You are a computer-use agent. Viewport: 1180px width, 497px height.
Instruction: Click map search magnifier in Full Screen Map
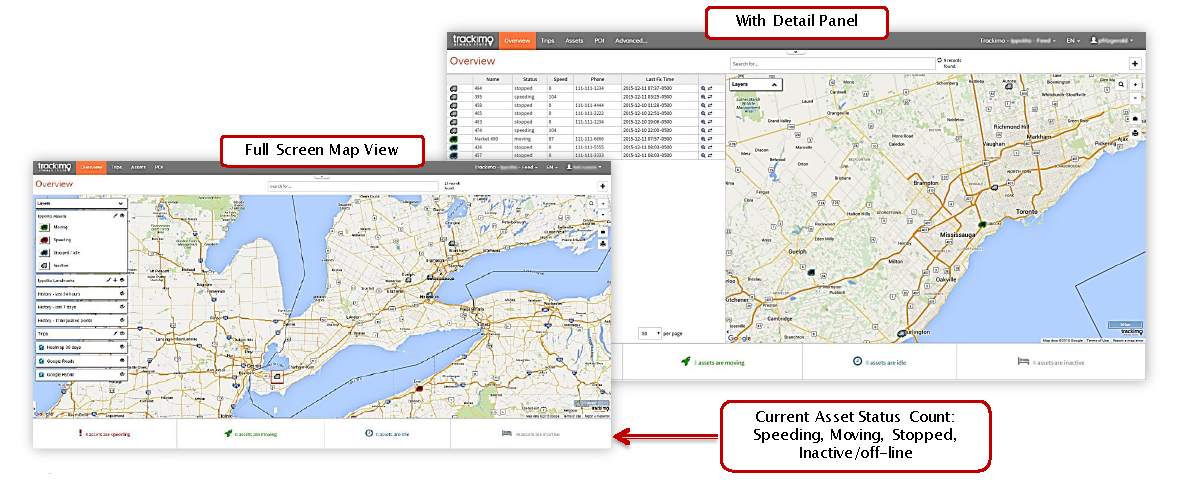pos(592,203)
